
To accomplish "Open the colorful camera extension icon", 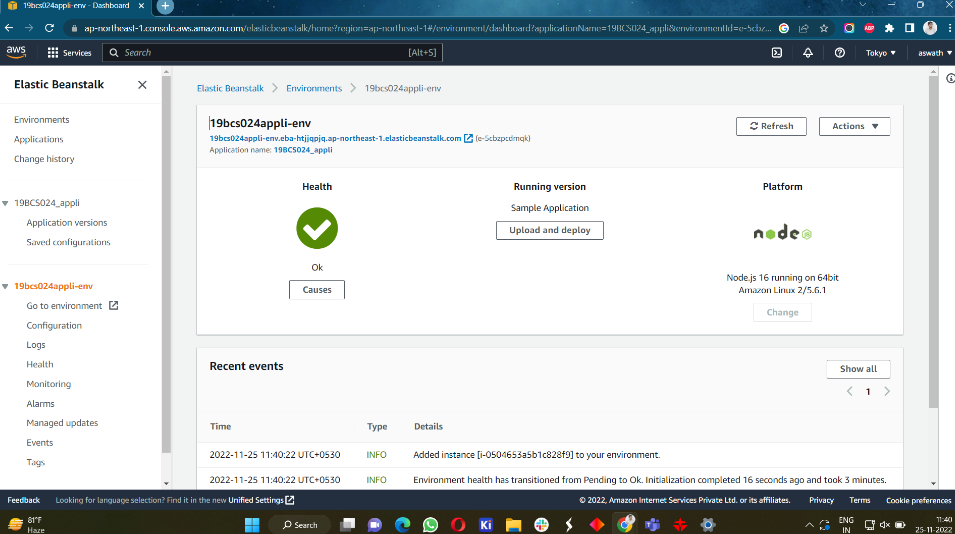I will click(x=849, y=28).
